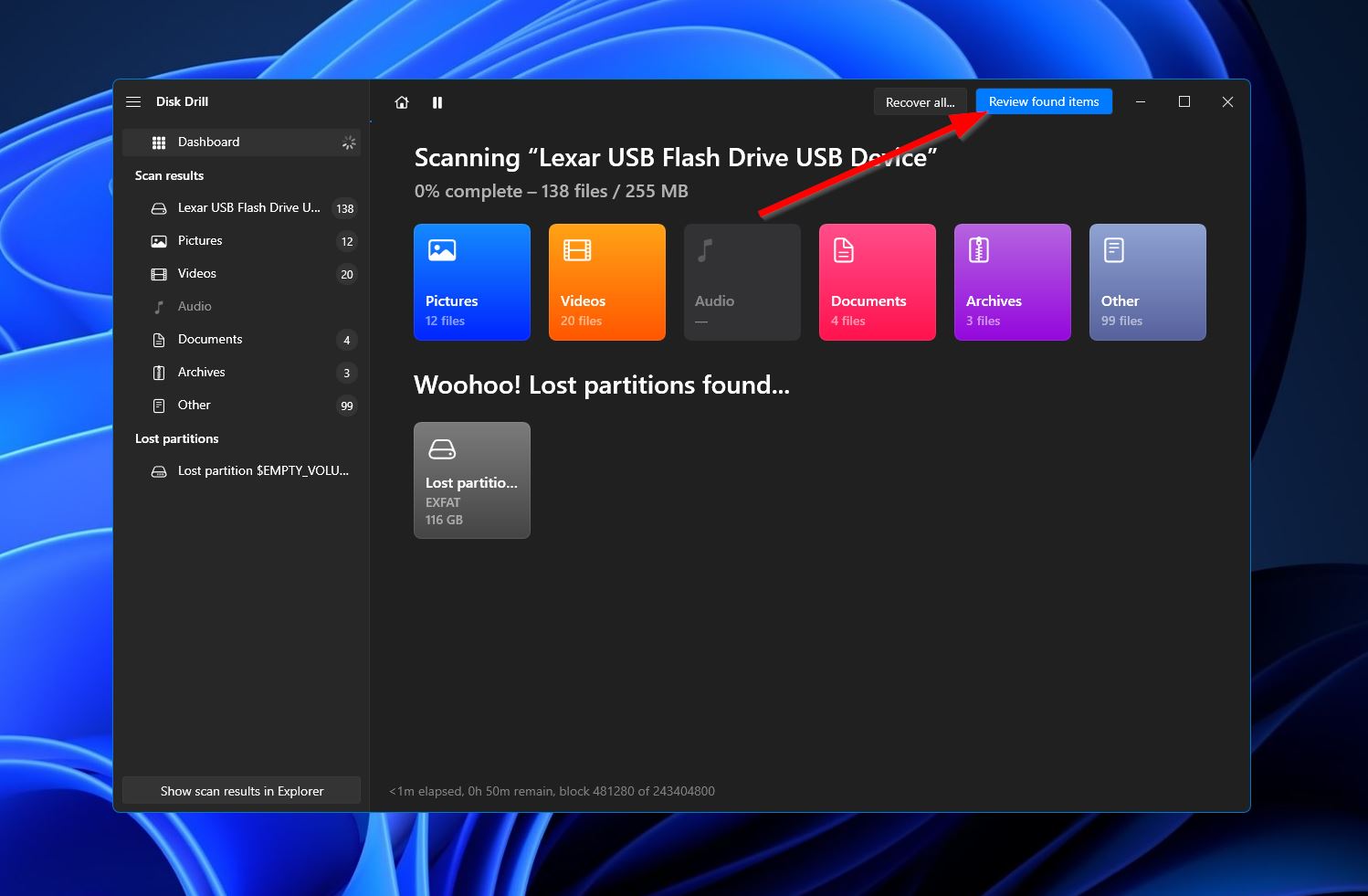This screenshot has width=1368, height=896.
Task: Click the Disk Drill title
Action: click(x=183, y=101)
